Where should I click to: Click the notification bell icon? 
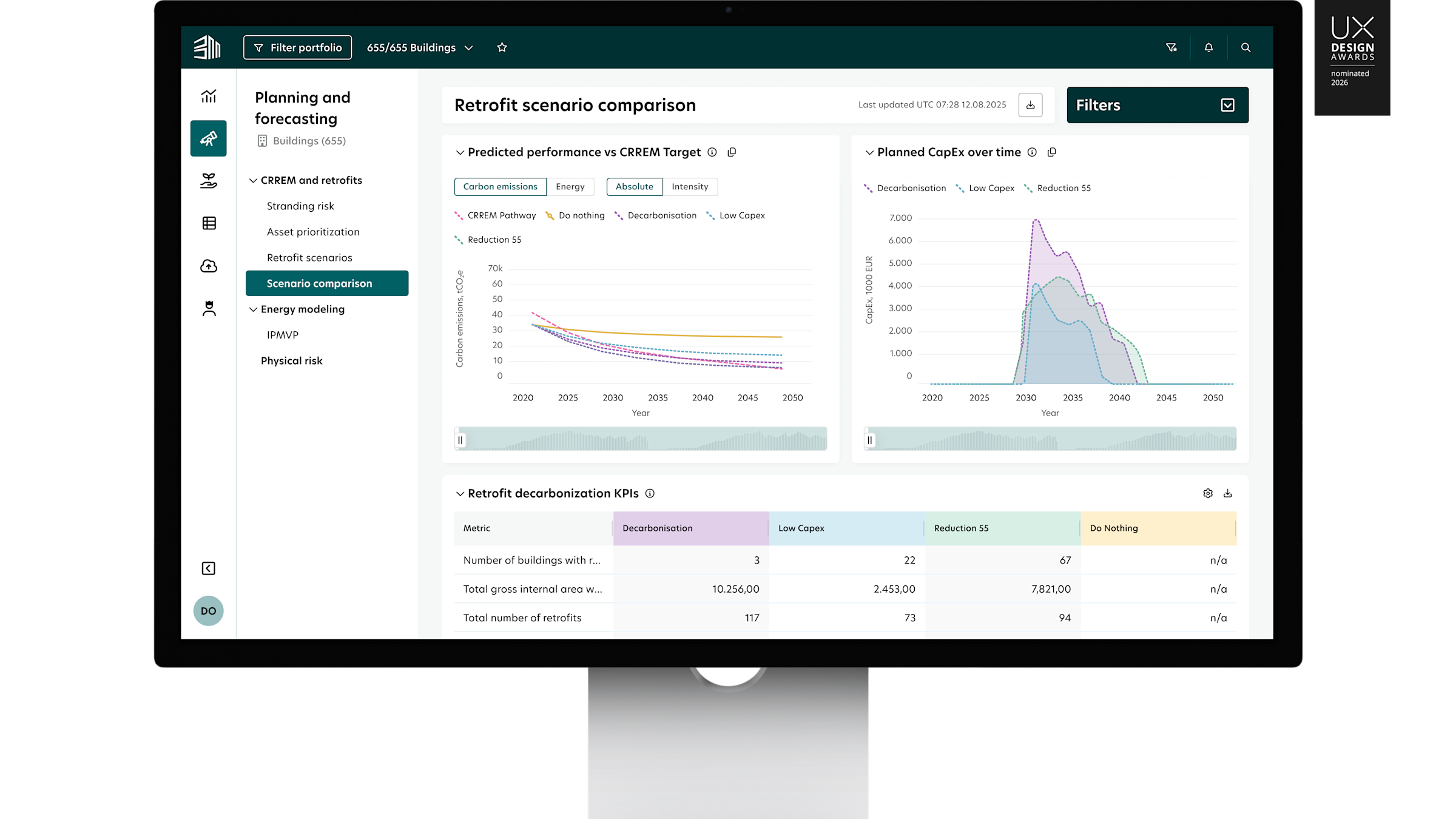[1208, 47]
